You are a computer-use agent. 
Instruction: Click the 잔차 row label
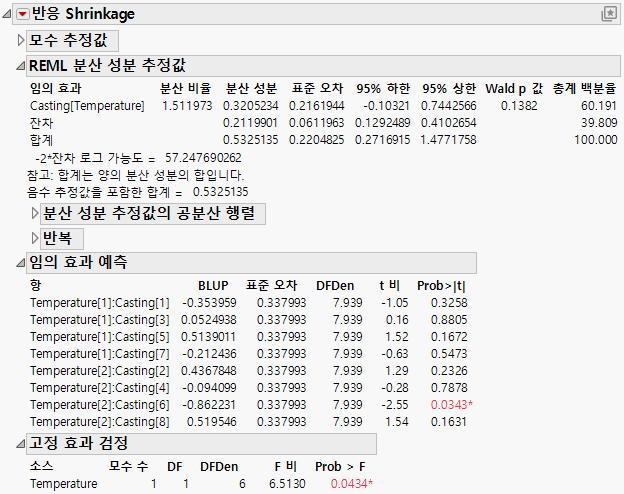pos(41,123)
